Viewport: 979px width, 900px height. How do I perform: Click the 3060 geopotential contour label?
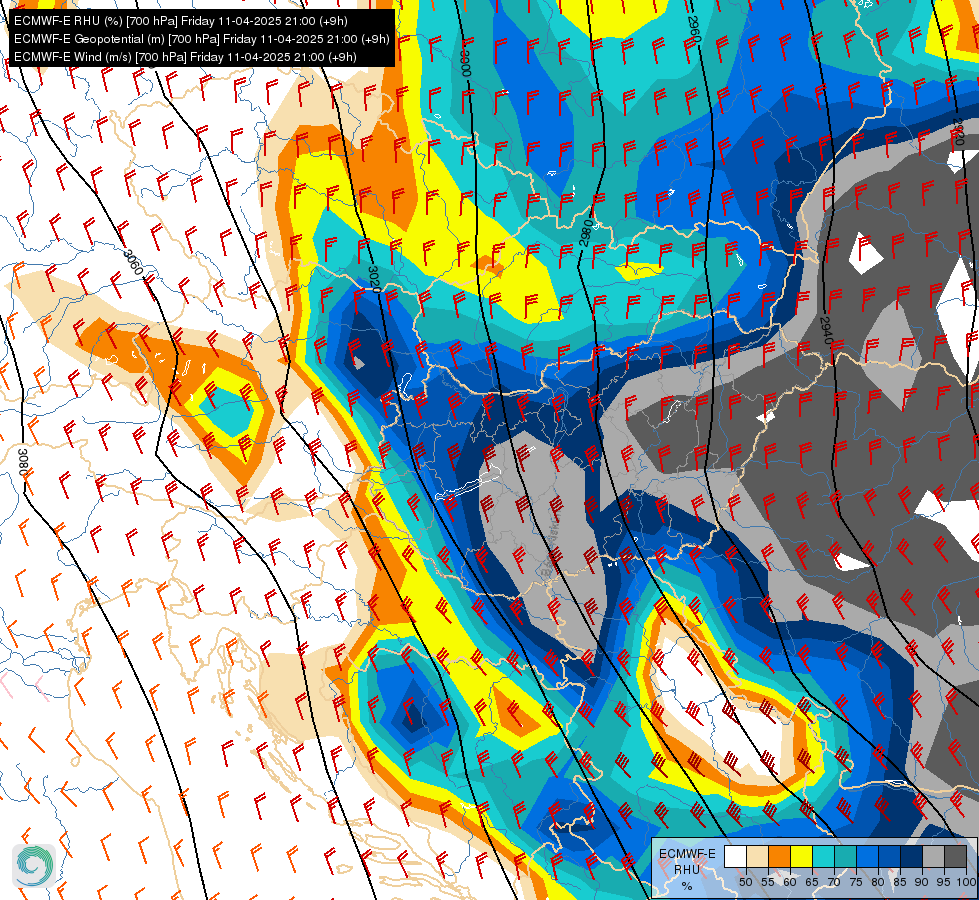[x=133, y=262]
